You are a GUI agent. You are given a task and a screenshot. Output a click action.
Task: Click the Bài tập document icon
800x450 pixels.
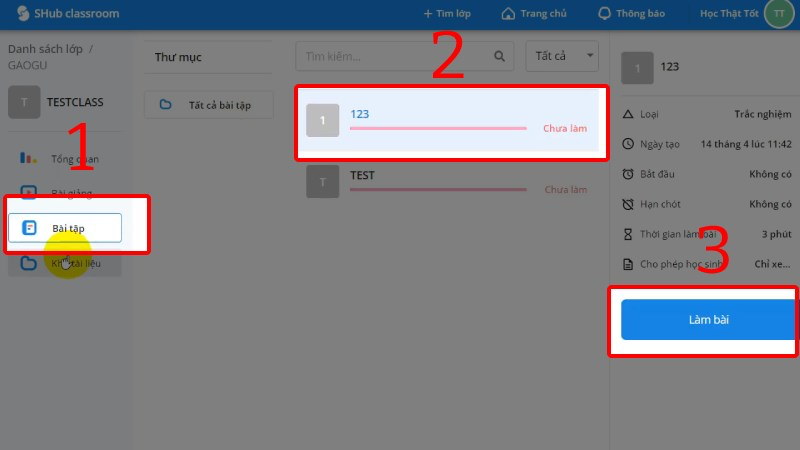pyautogui.click(x=29, y=228)
